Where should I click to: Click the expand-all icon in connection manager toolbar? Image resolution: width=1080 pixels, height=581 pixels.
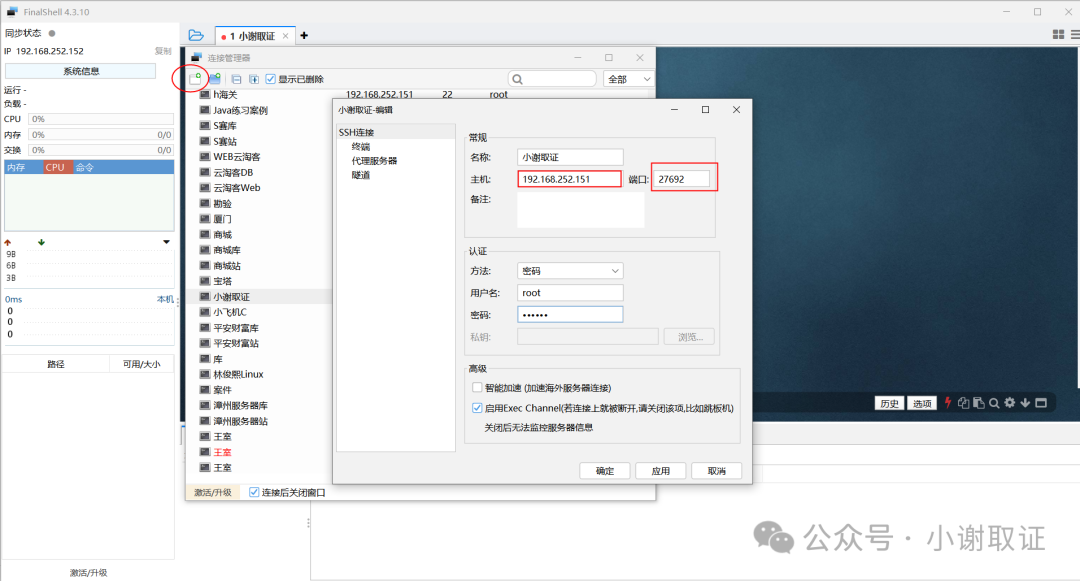point(253,79)
